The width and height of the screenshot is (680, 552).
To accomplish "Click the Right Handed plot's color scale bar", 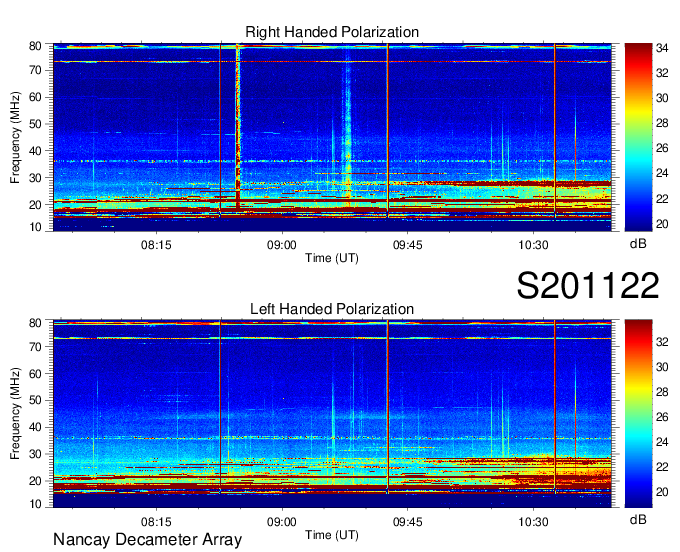I will 638,137.
